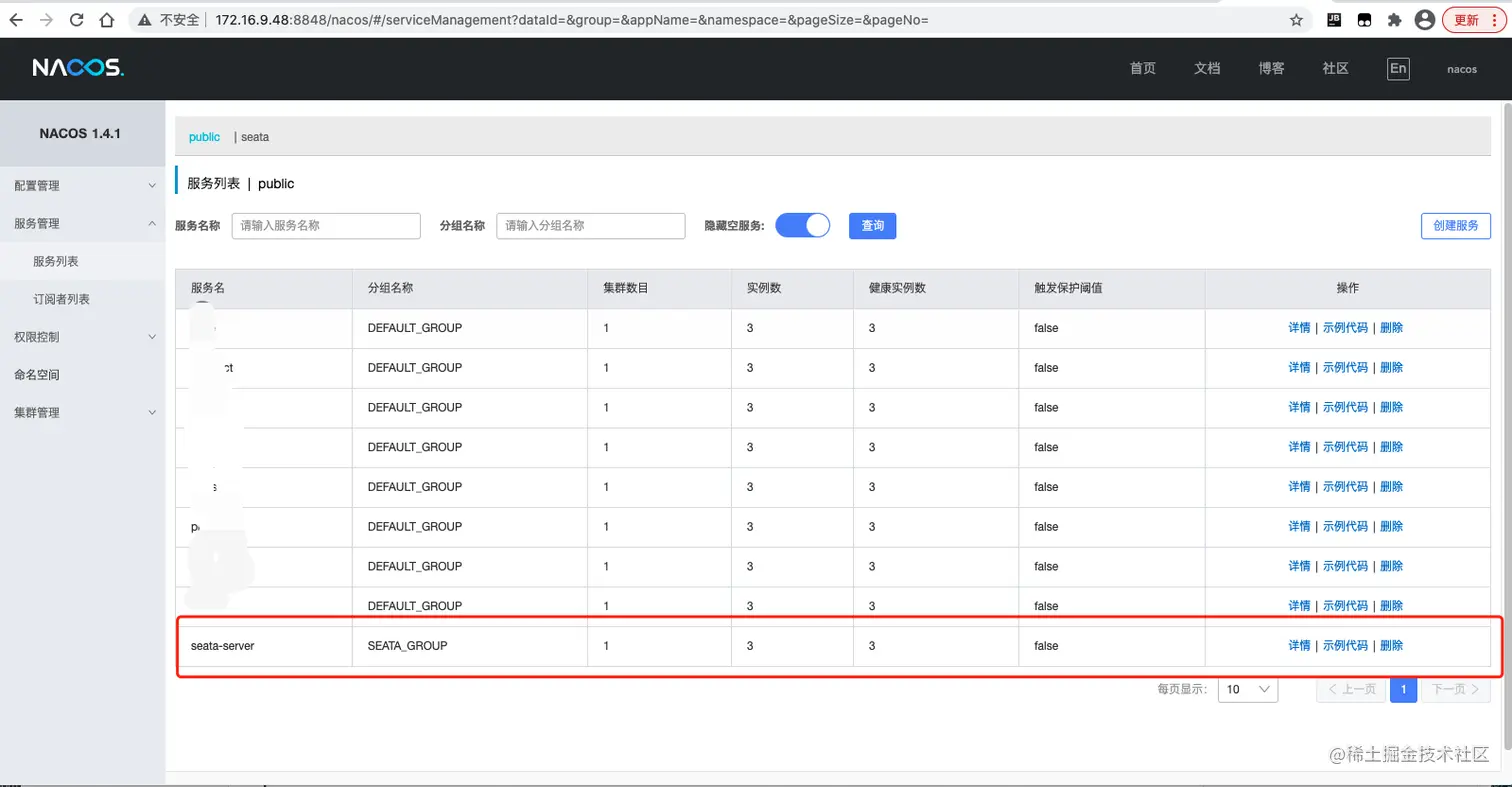Screen dimensions: 1512x787
Task: Click 服务名 column header
Action: (x=208, y=288)
